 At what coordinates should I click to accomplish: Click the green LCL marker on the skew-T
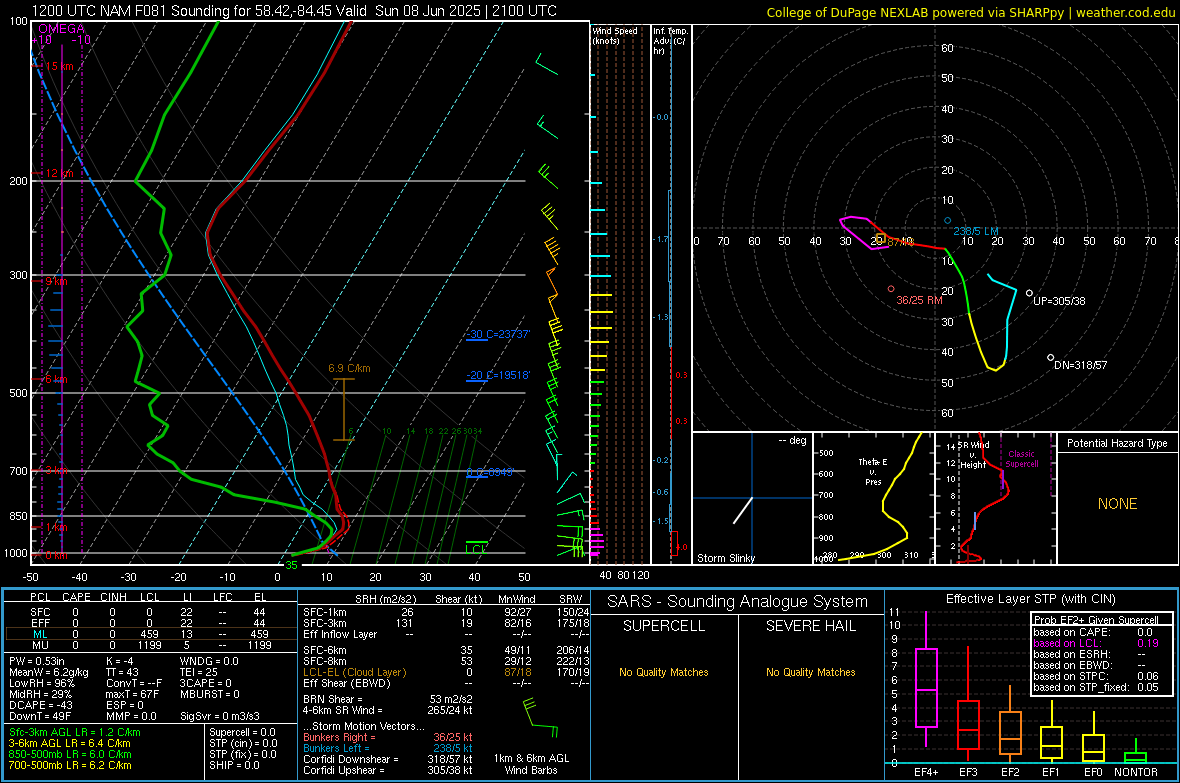pyautogui.click(x=476, y=547)
